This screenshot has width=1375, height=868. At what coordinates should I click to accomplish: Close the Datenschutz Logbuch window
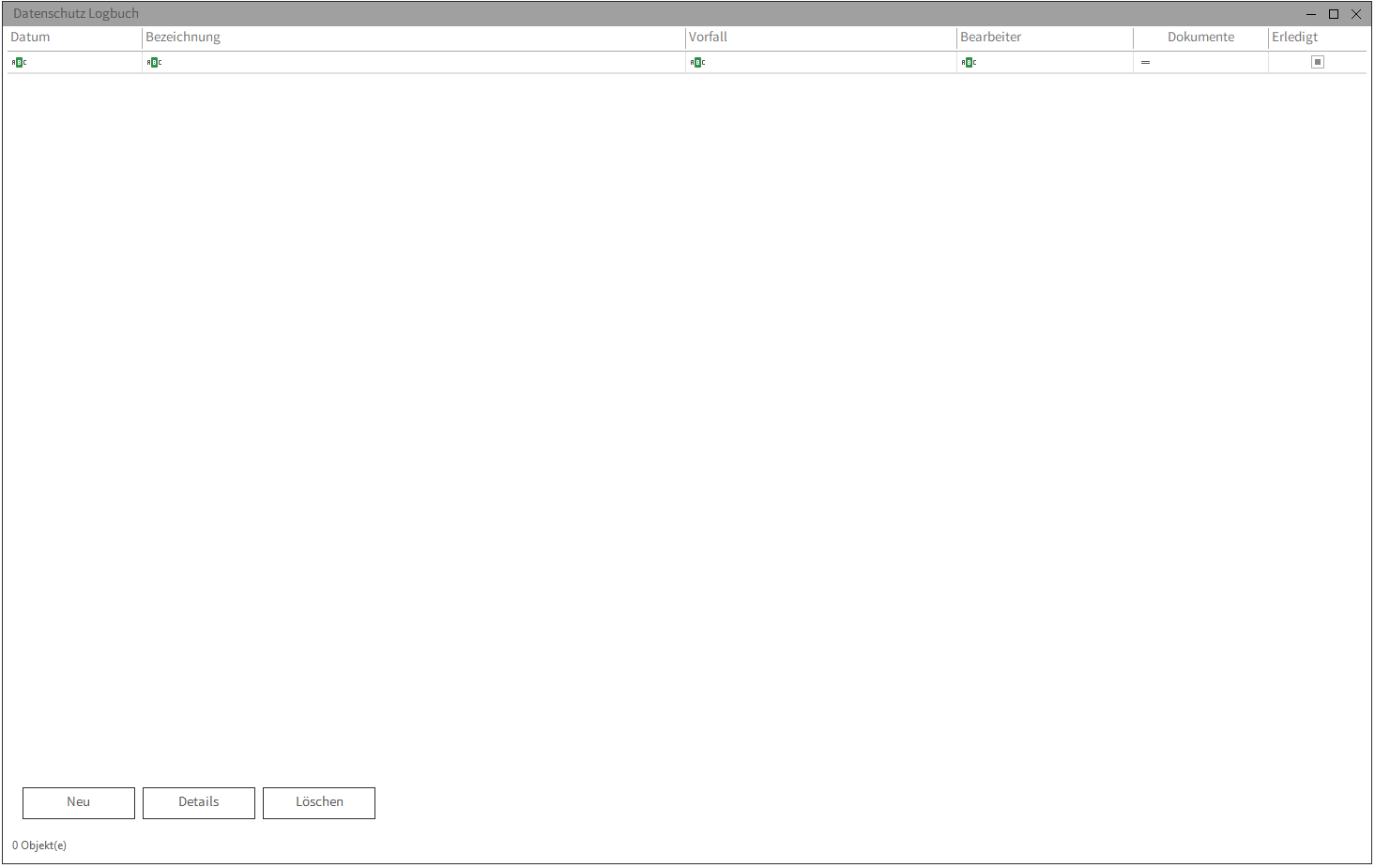point(1356,14)
